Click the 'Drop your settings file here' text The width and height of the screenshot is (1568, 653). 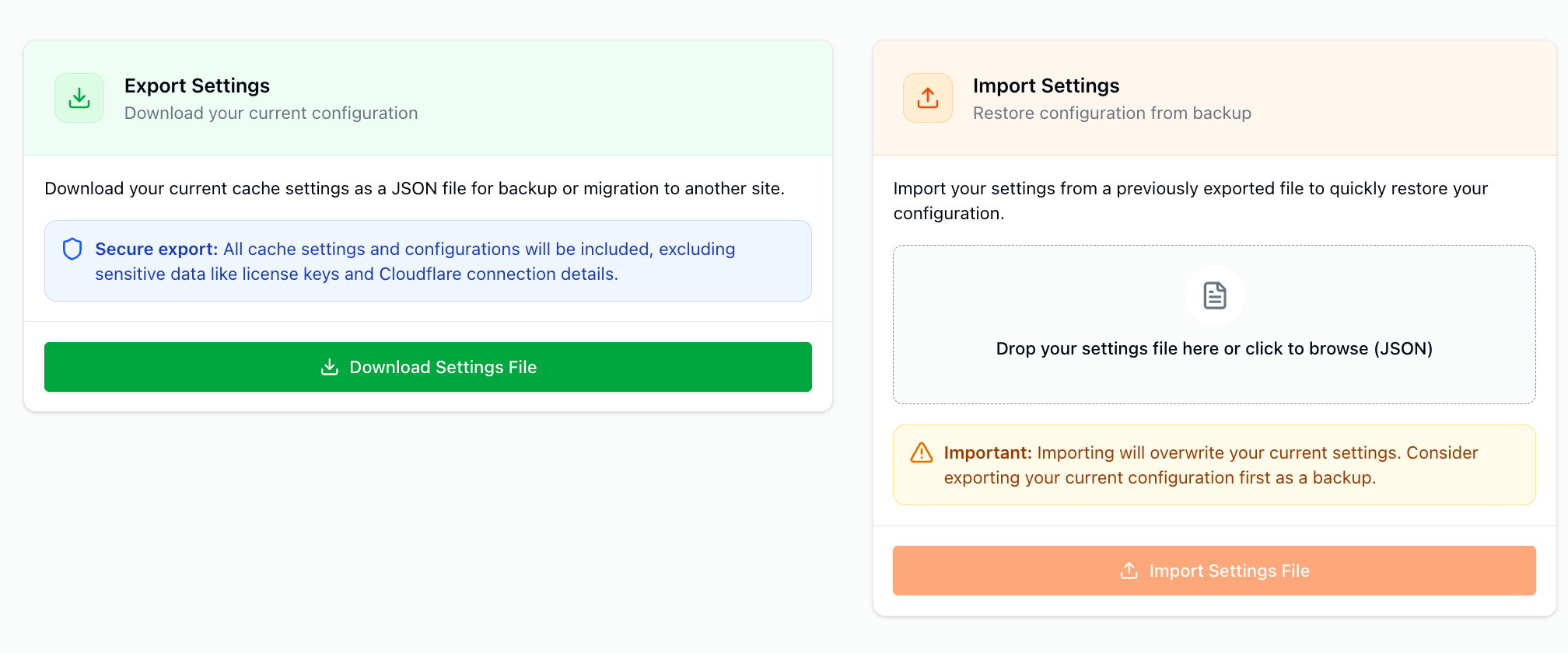tap(1213, 348)
